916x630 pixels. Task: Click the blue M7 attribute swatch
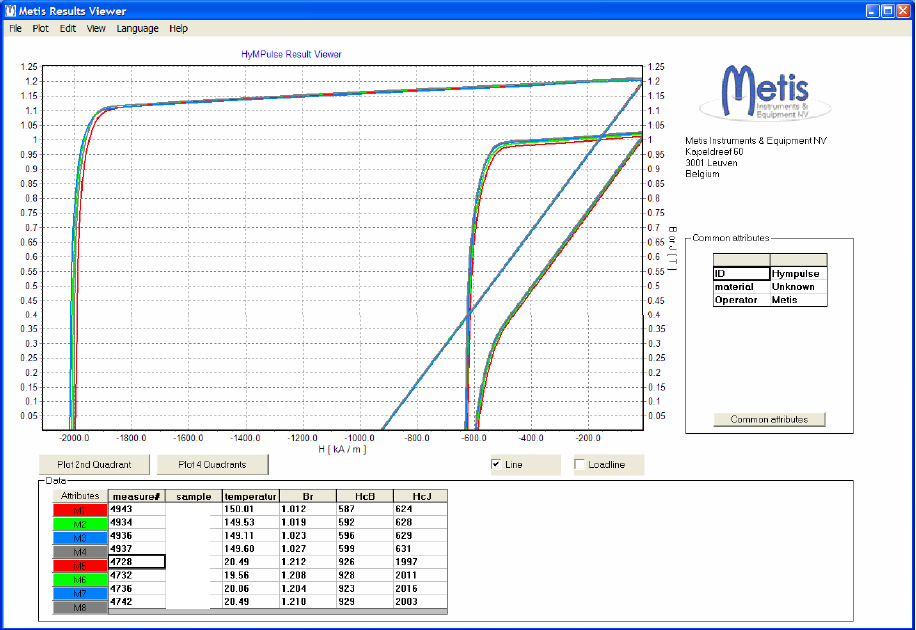coord(80,593)
